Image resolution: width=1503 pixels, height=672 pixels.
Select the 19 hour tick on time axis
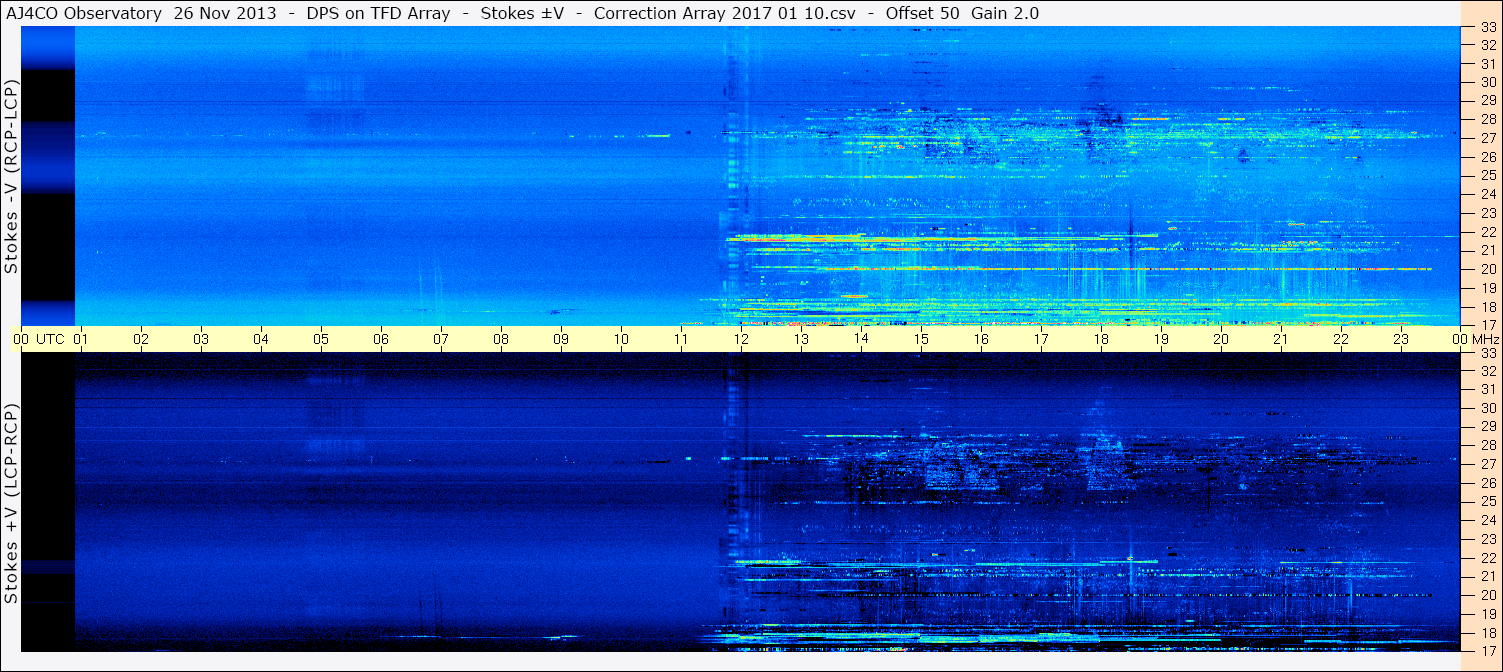(x=1161, y=340)
